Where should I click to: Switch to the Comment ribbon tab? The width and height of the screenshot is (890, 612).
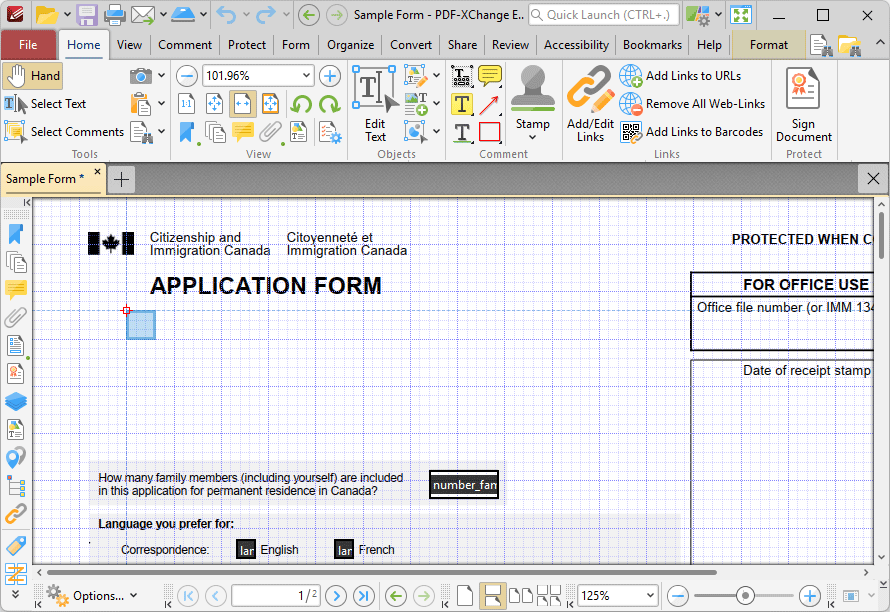point(184,45)
